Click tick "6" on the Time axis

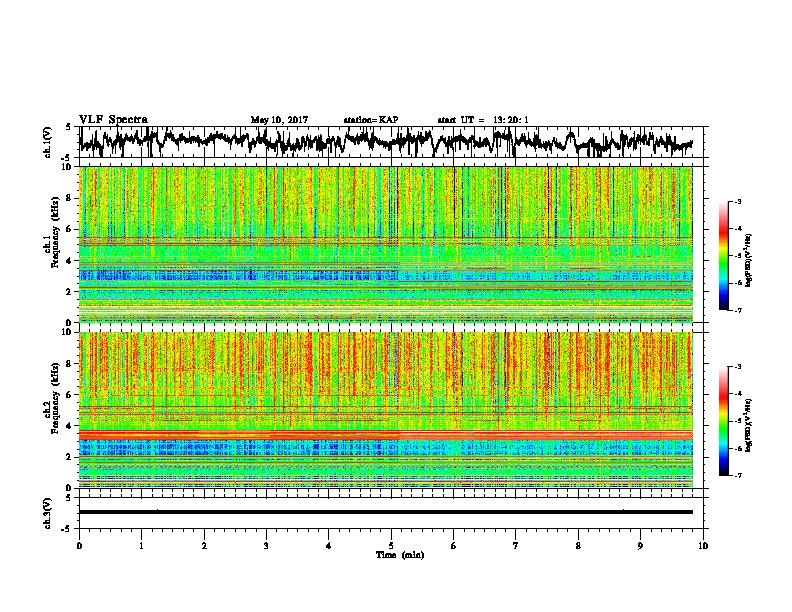pyautogui.click(x=454, y=546)
